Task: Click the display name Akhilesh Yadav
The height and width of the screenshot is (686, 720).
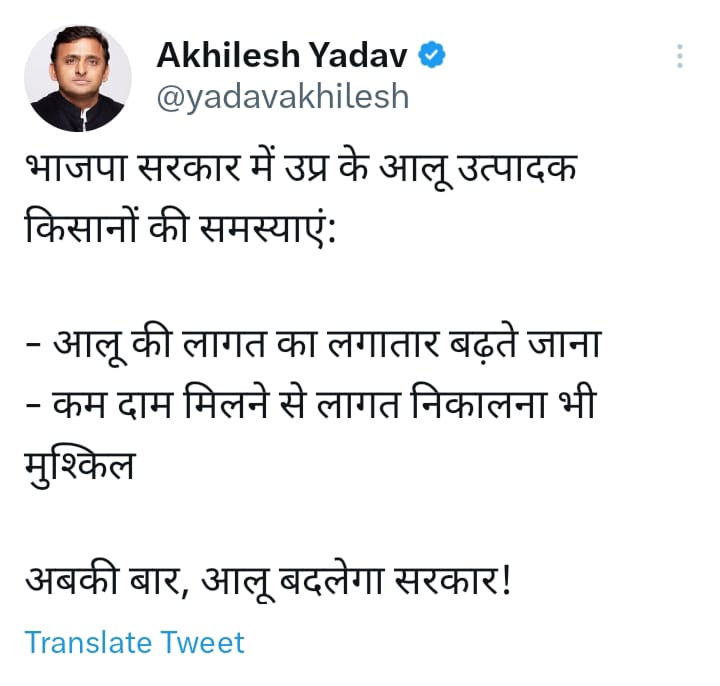Action: [282, 55]
